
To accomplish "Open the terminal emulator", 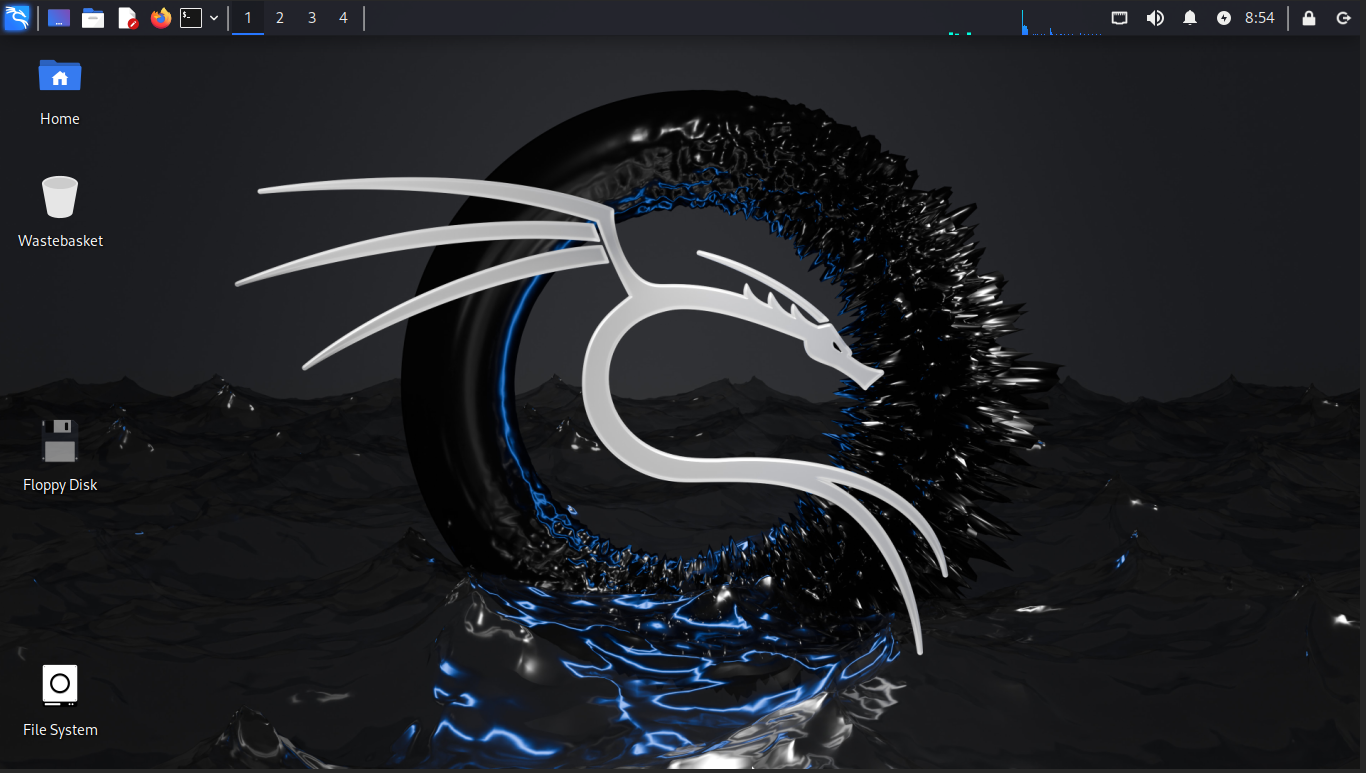I will point(191,18).
